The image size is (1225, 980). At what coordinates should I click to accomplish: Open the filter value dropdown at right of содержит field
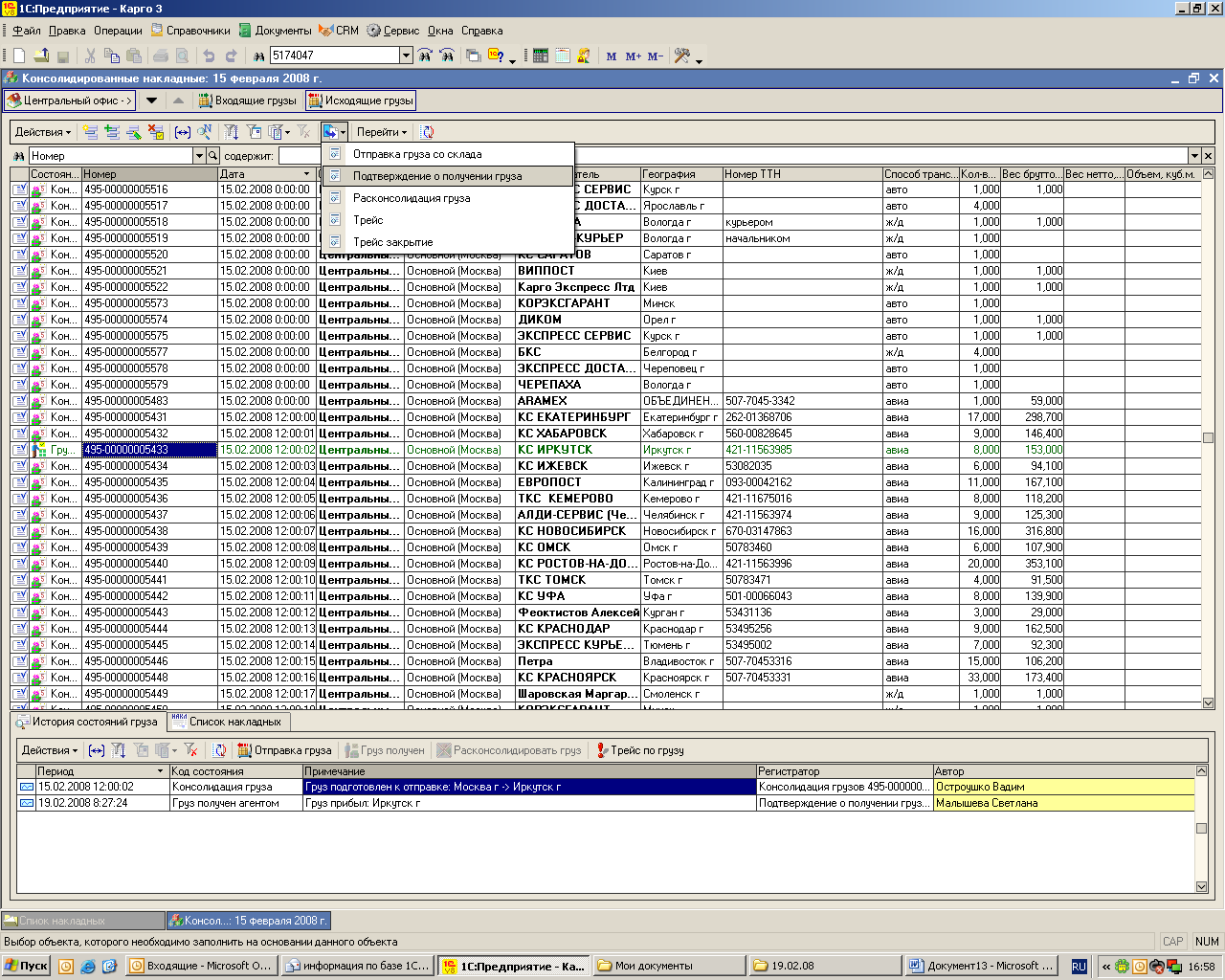tap(1194, 156)
